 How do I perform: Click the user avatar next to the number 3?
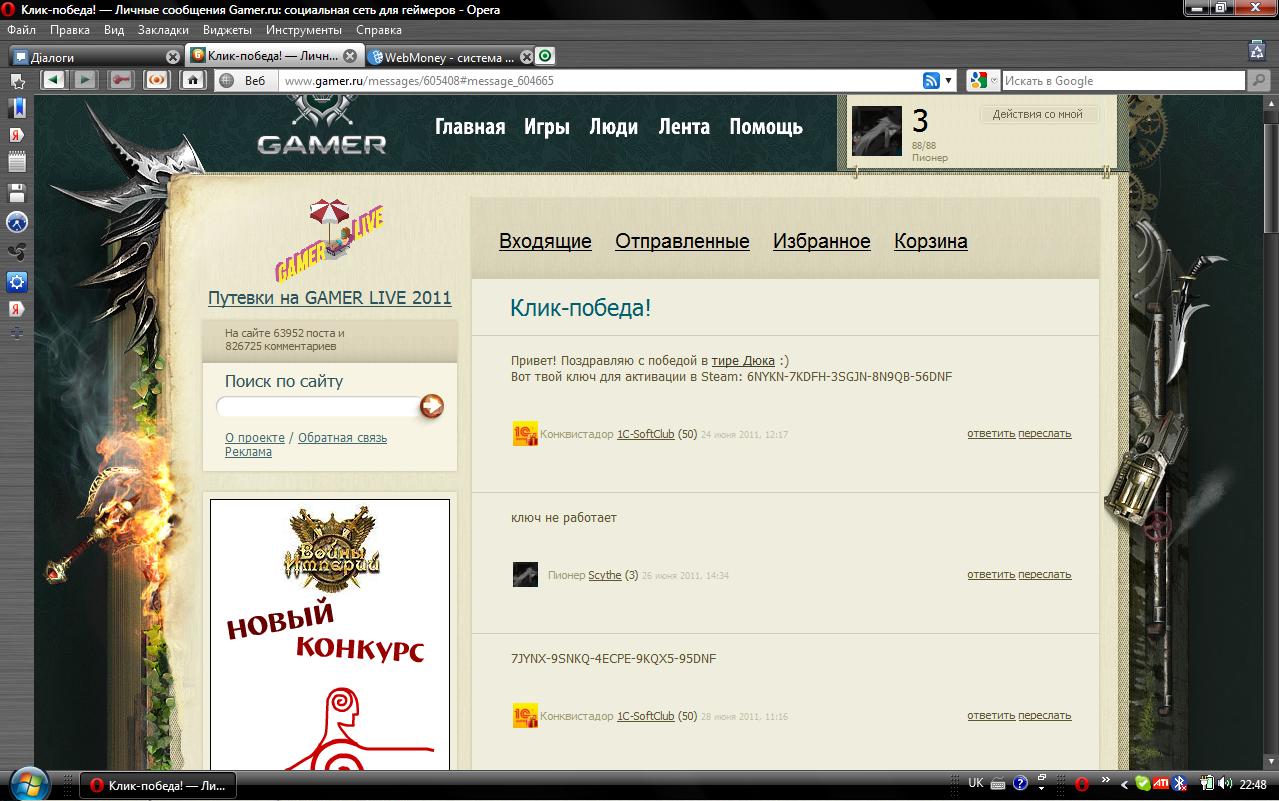(x=877, y=131)
